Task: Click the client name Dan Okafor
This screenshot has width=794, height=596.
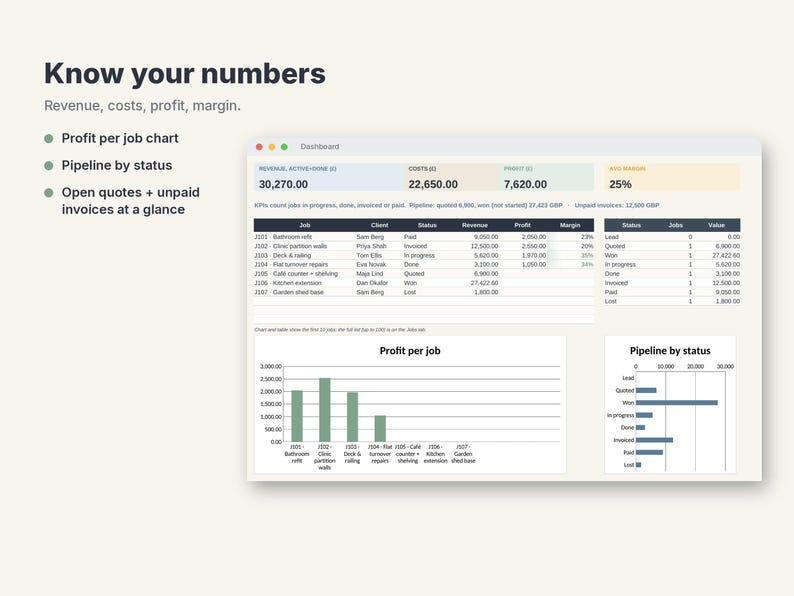Action: click(372, 283)
